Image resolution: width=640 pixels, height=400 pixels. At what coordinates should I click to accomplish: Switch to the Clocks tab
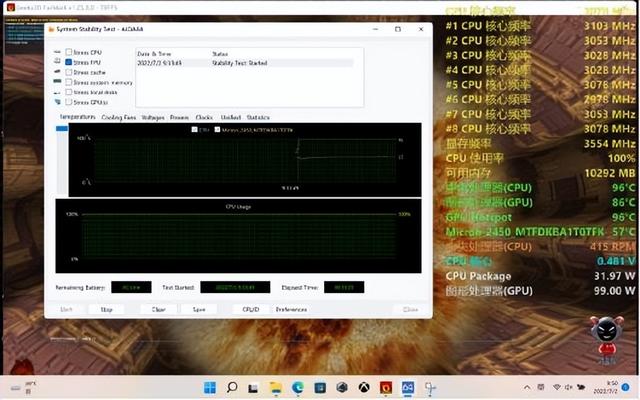click(204, 118)
